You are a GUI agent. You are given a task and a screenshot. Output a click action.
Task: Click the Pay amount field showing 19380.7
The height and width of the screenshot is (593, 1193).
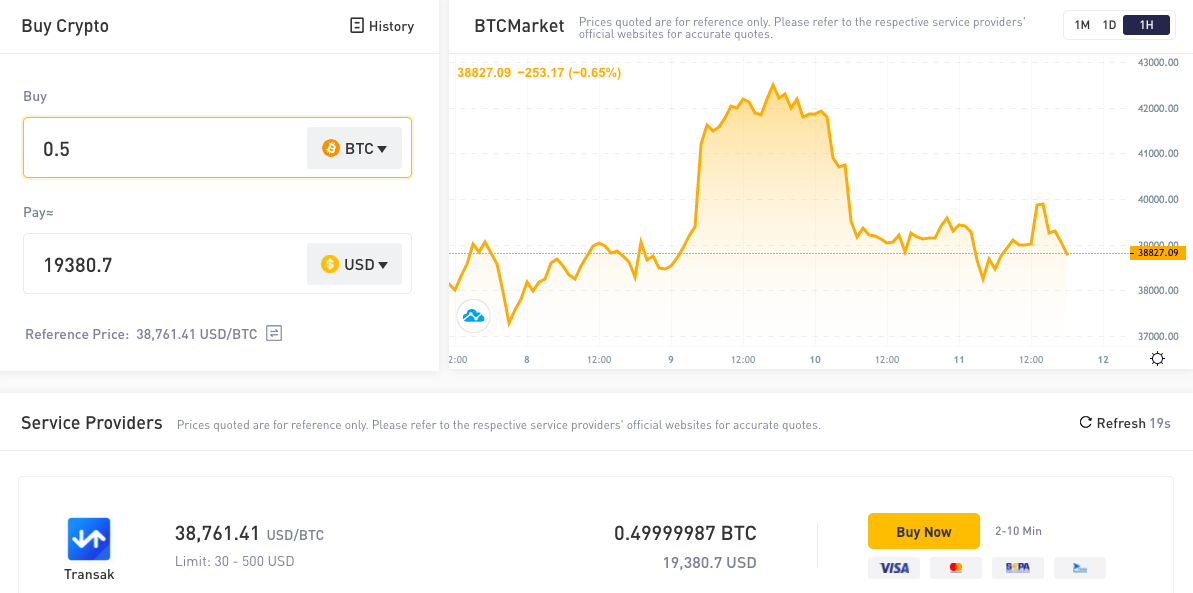pyautogui.click(x=218, y=263)
